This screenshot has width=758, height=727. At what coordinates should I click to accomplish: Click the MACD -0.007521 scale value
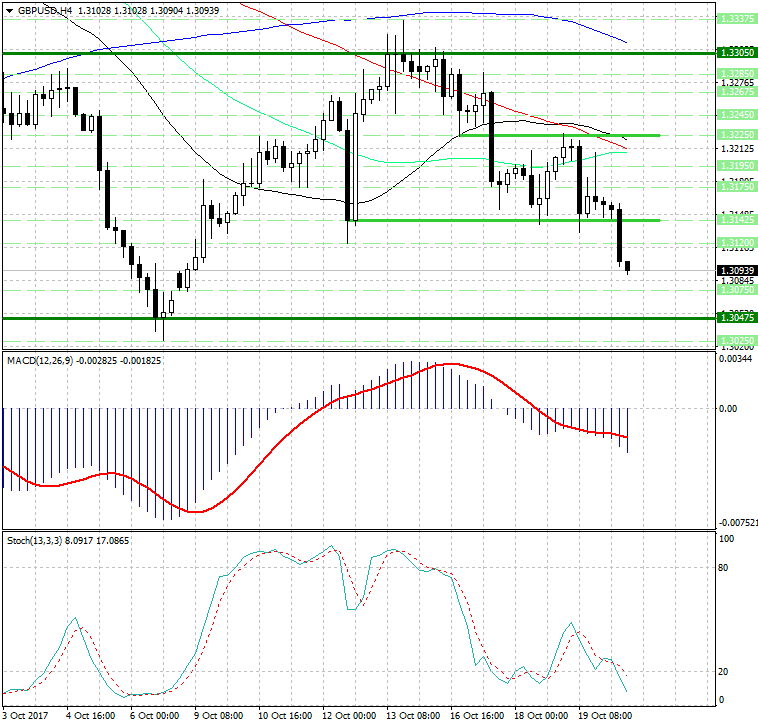coord(737,522)
